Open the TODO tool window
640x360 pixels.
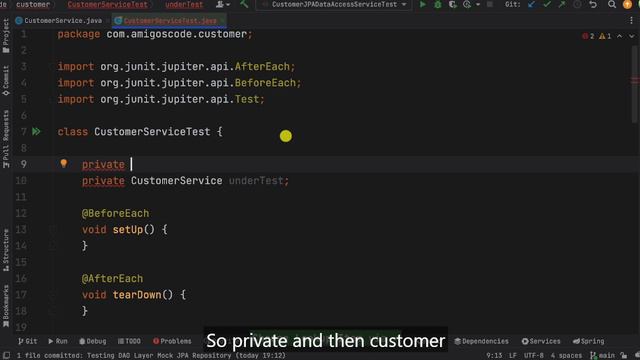(x=129, y=341)
